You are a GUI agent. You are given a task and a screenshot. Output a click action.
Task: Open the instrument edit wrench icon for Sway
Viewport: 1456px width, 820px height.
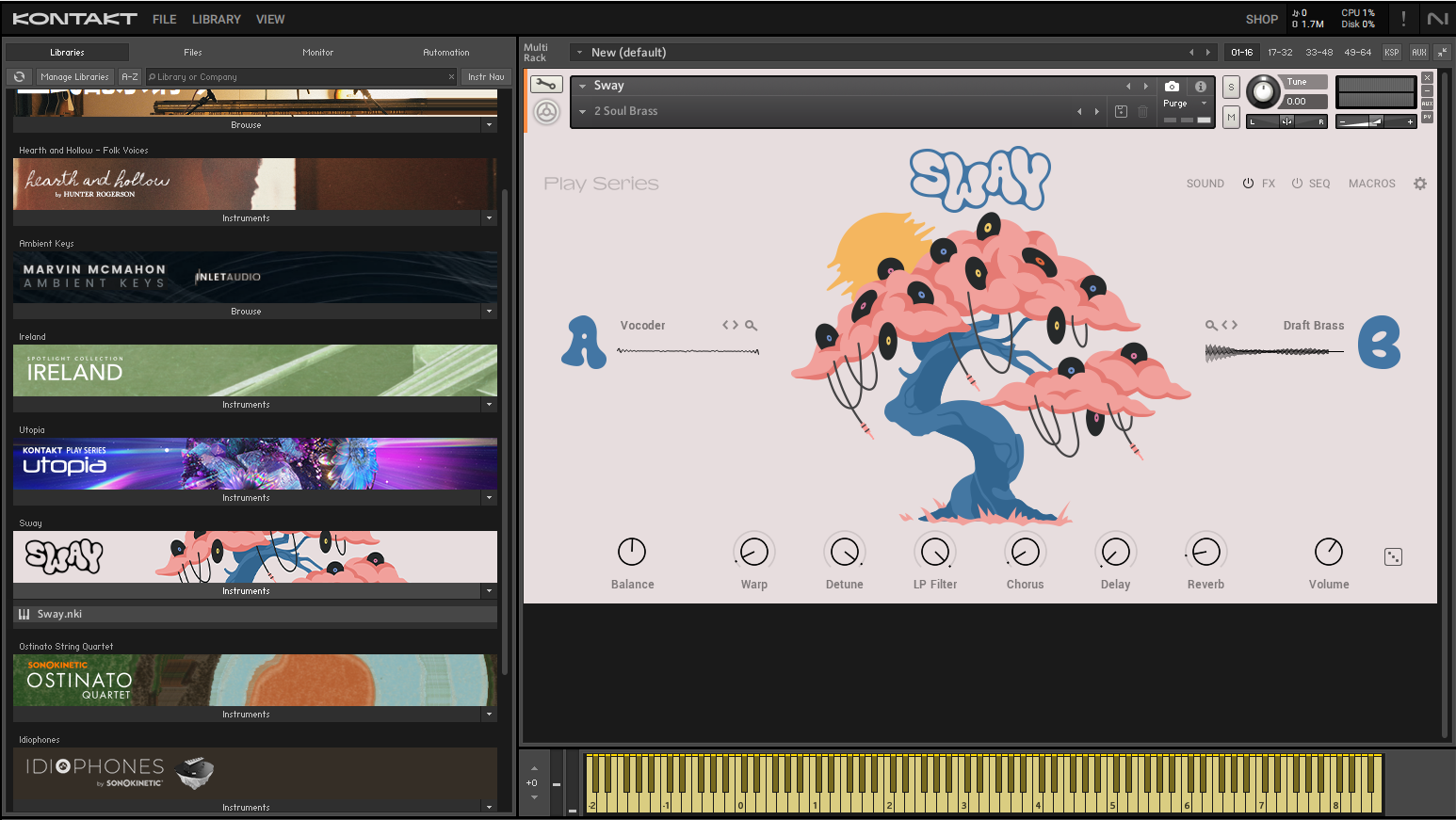point(545,84)
